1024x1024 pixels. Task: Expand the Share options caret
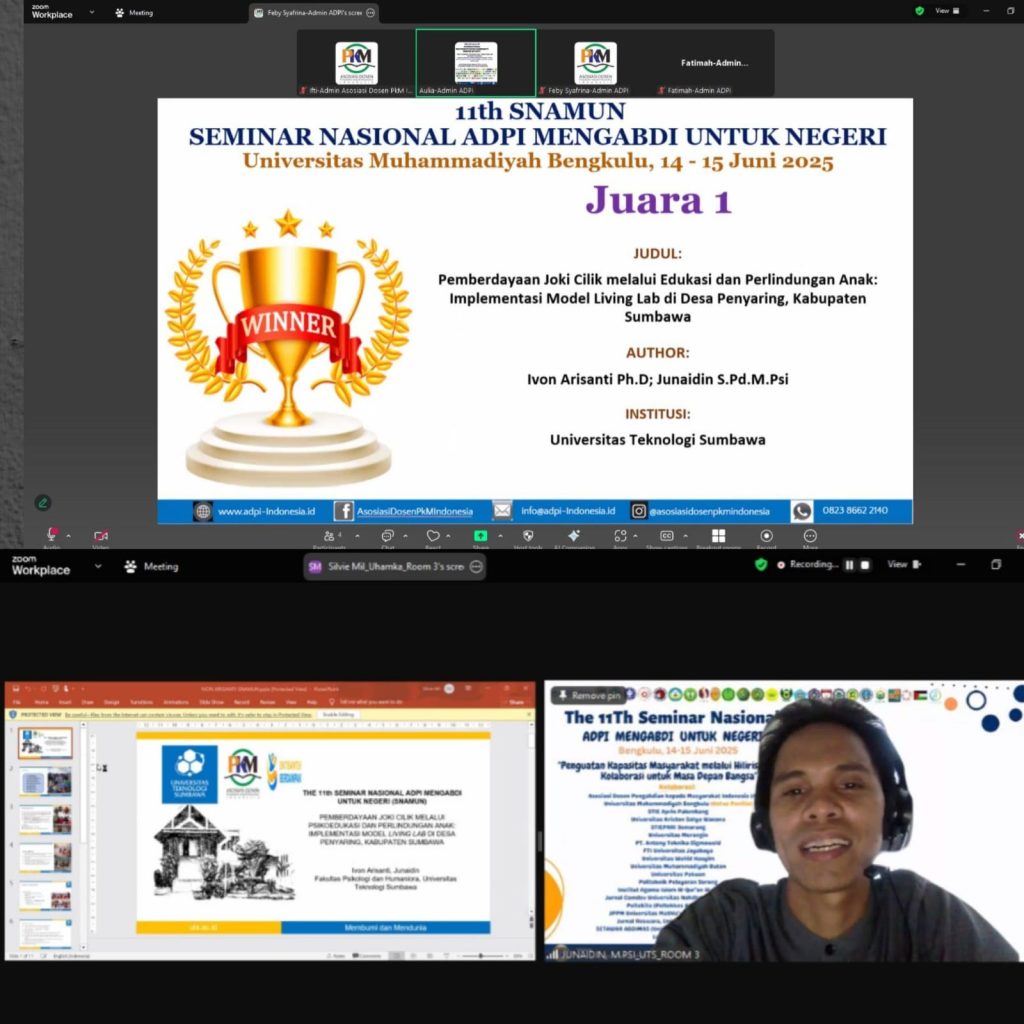coord(500,536)
